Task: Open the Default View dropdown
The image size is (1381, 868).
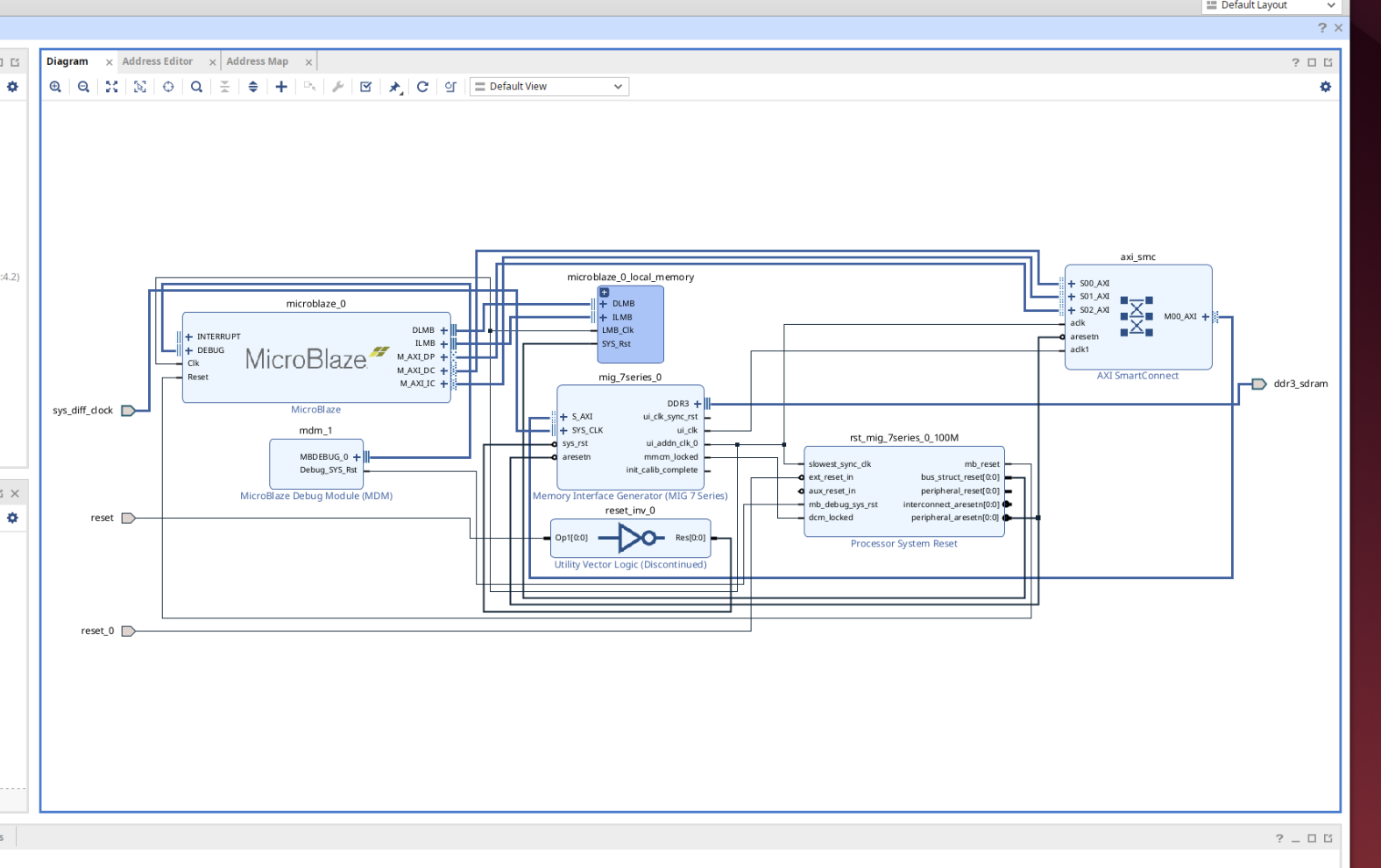Action: pyautogui.click(x=549, y=87)
